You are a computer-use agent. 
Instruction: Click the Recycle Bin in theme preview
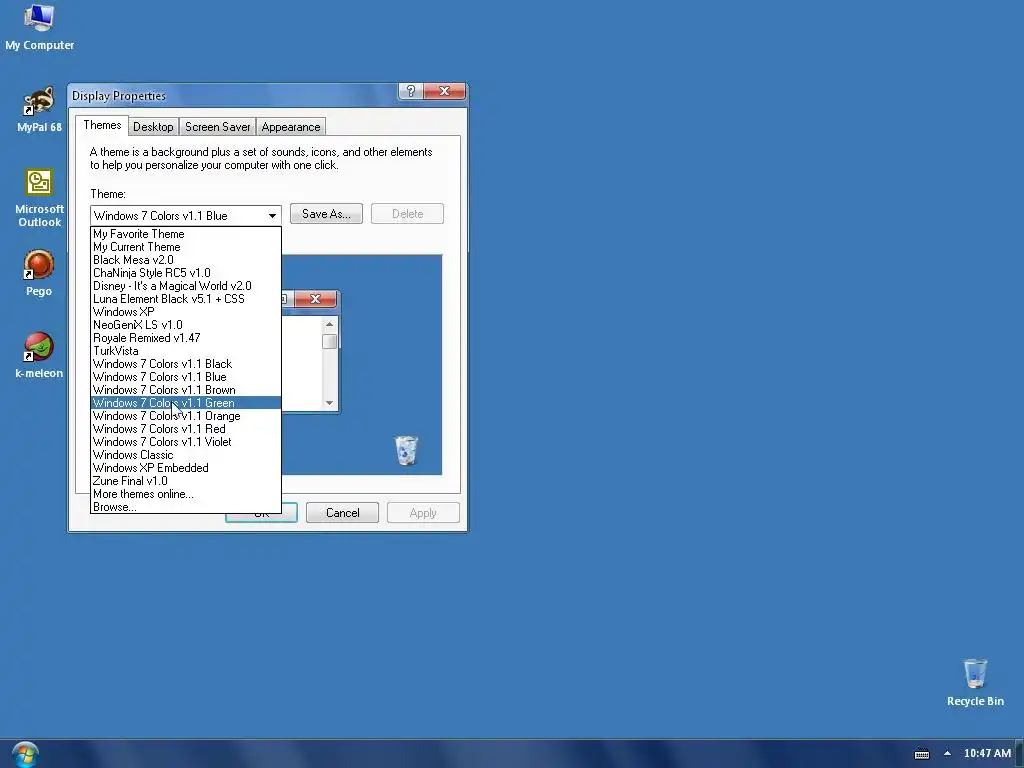(x=406, y=450)
